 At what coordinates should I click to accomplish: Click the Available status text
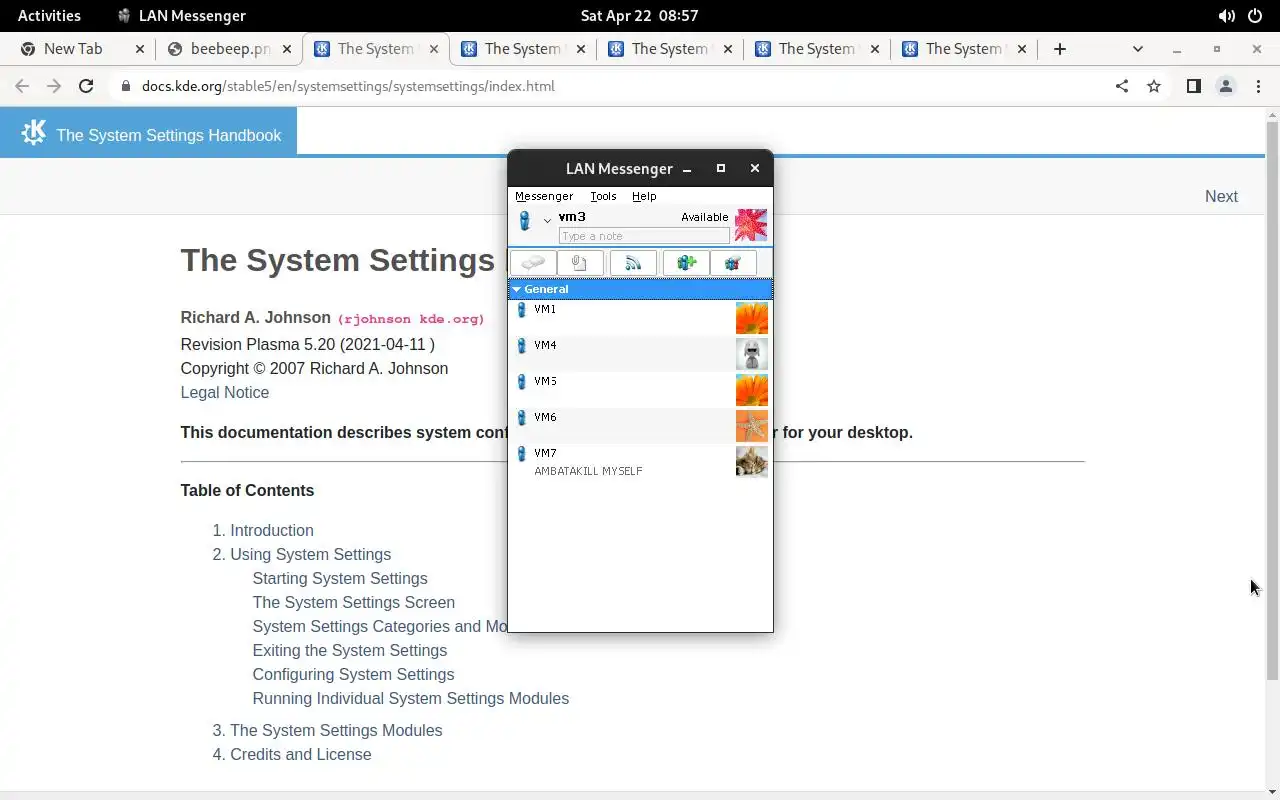(704, 217)
